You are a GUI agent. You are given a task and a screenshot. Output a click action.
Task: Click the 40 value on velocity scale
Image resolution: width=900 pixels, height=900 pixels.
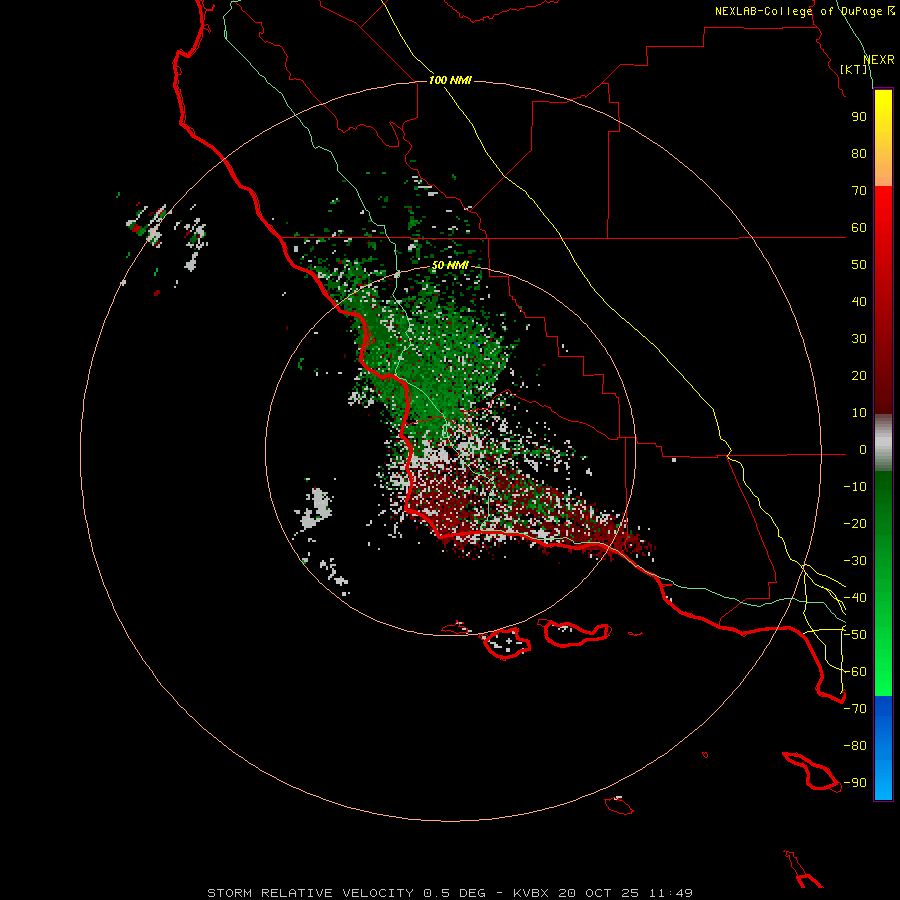(859, 302)
